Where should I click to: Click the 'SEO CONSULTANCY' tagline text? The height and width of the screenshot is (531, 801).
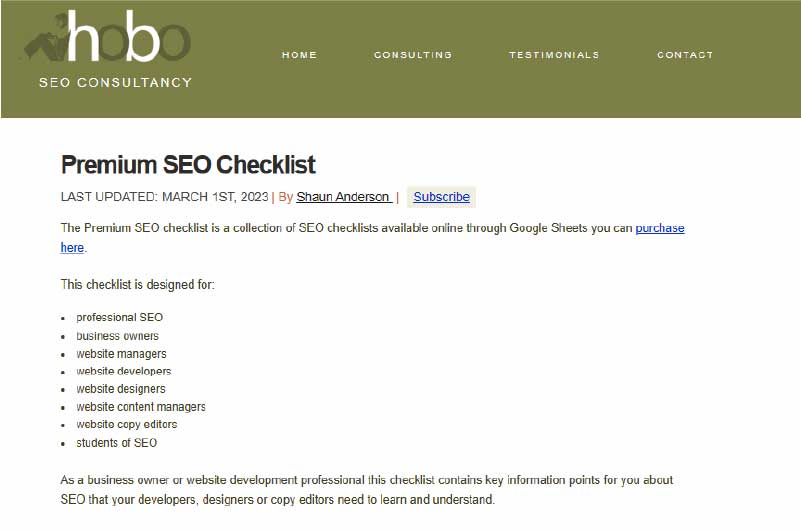tap(115, 82)
